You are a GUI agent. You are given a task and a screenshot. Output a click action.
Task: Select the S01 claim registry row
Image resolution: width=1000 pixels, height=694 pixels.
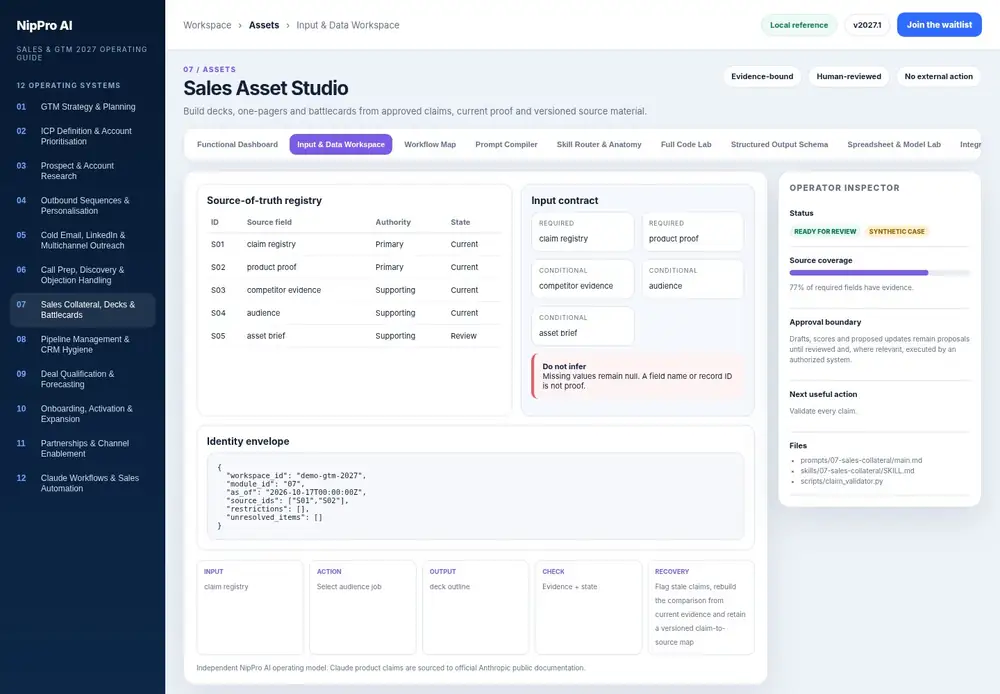pos(355,244)
